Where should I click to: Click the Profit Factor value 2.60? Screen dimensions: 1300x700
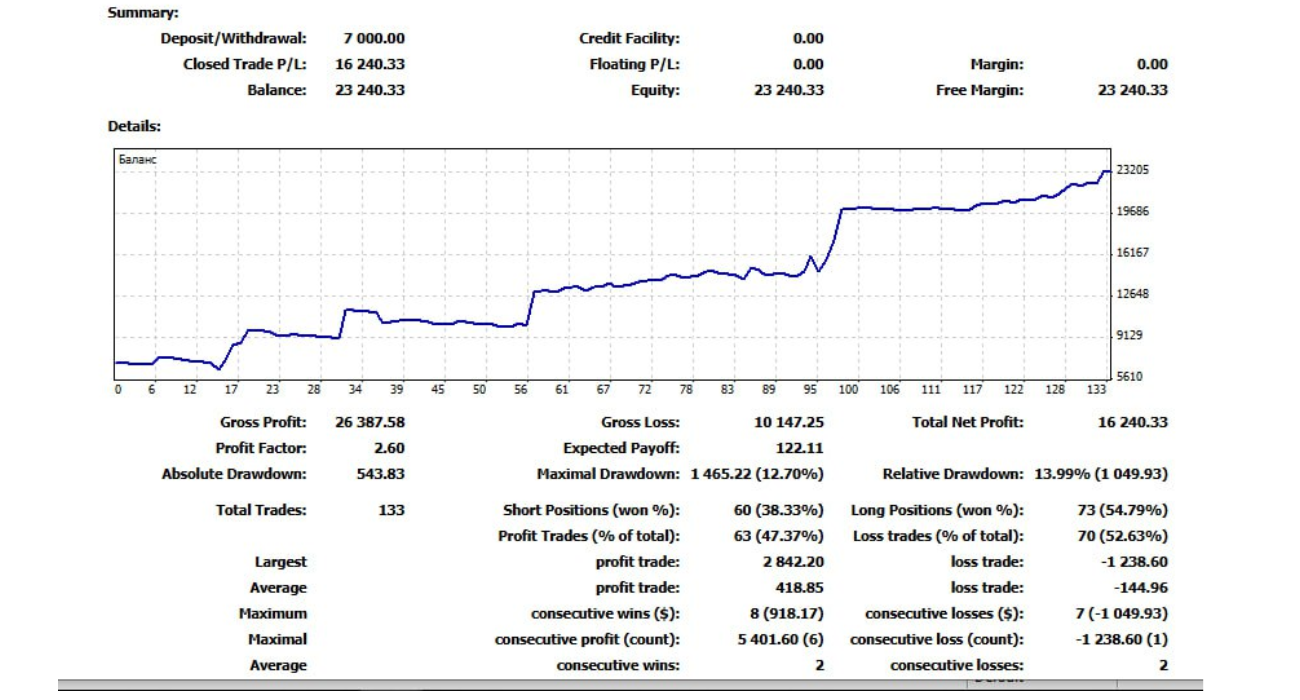[388, 448]
